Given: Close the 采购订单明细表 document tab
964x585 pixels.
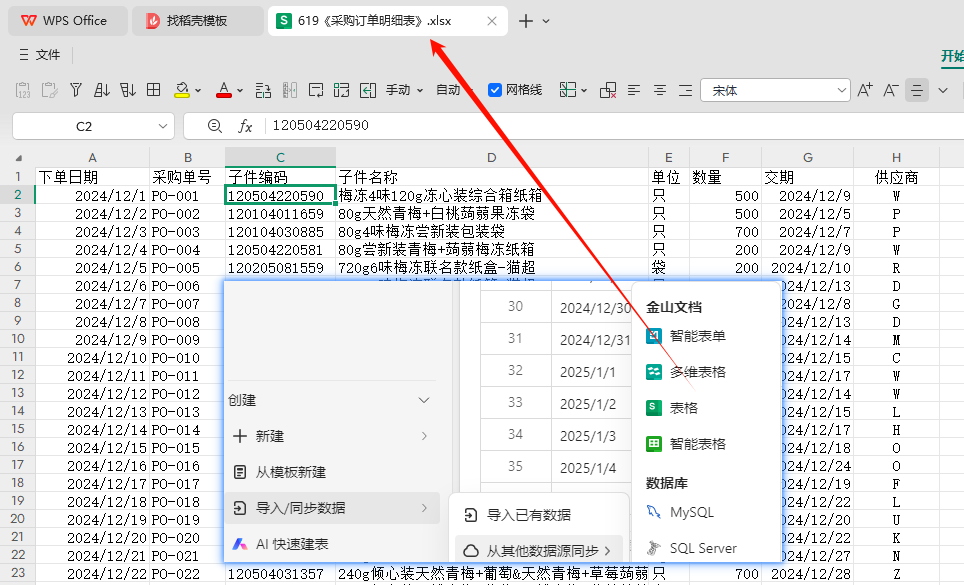Looking at the screenshot, I should pos(492,21).
